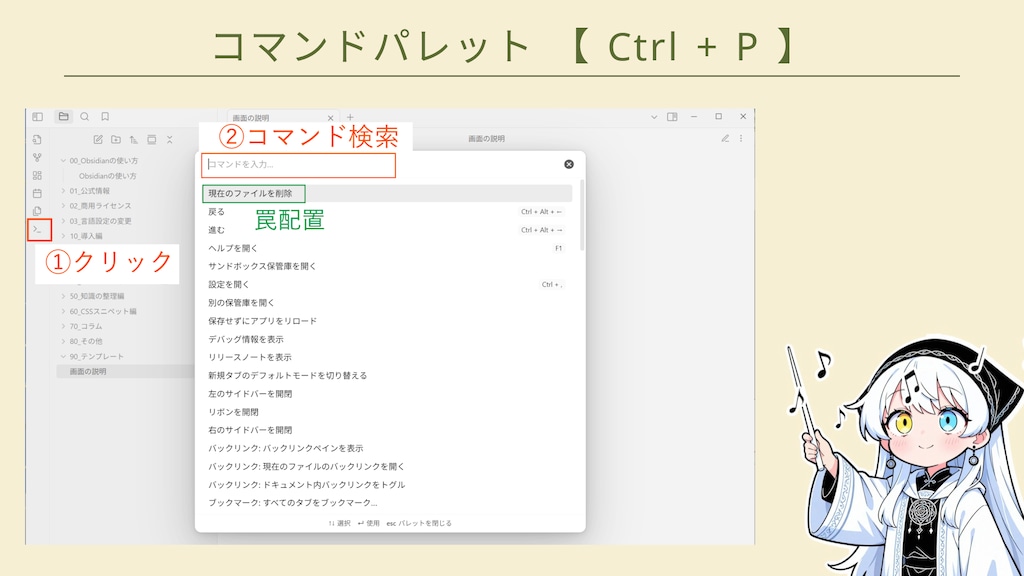Open the bookmarks panel icon
The height and width of the screenshot is (576, 1024).
pos(105,117)
